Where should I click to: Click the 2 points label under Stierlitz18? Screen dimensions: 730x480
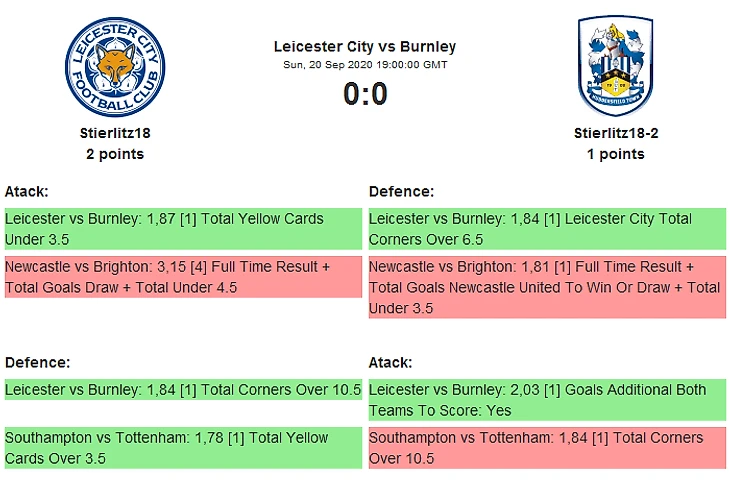coord(114,154)
